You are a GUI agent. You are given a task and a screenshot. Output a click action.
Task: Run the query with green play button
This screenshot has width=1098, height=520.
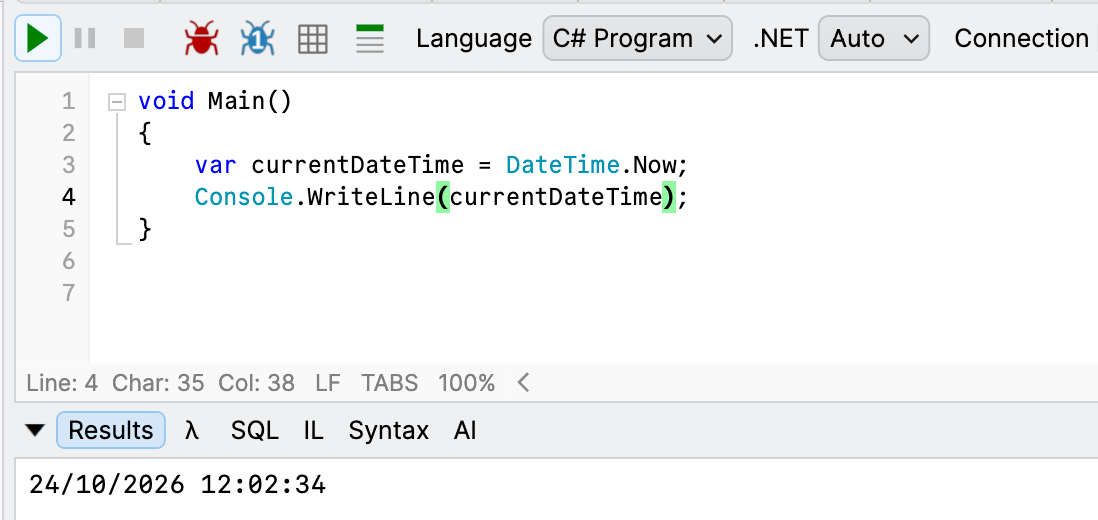[38, 38]
